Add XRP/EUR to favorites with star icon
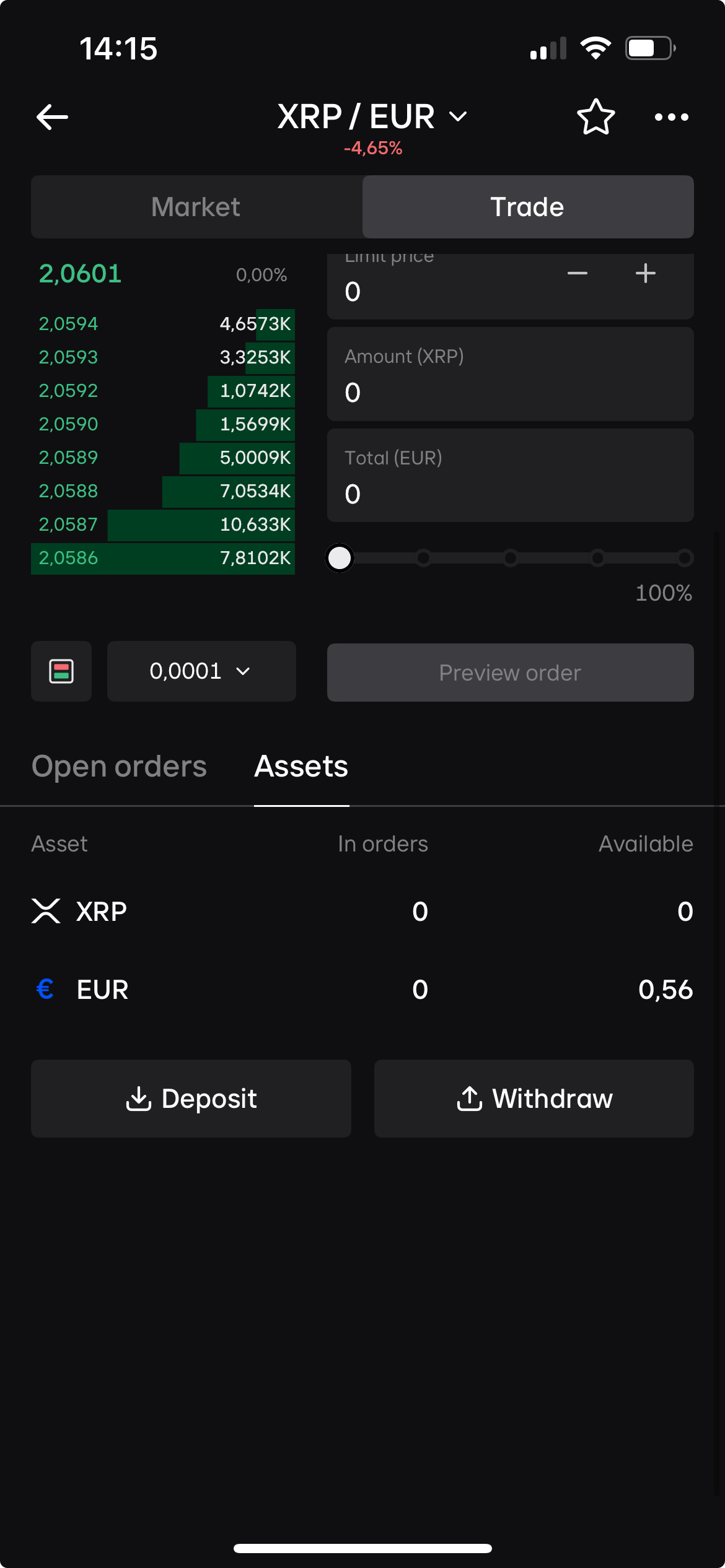The image size is (725, 1568). click(x=595, y=117)
